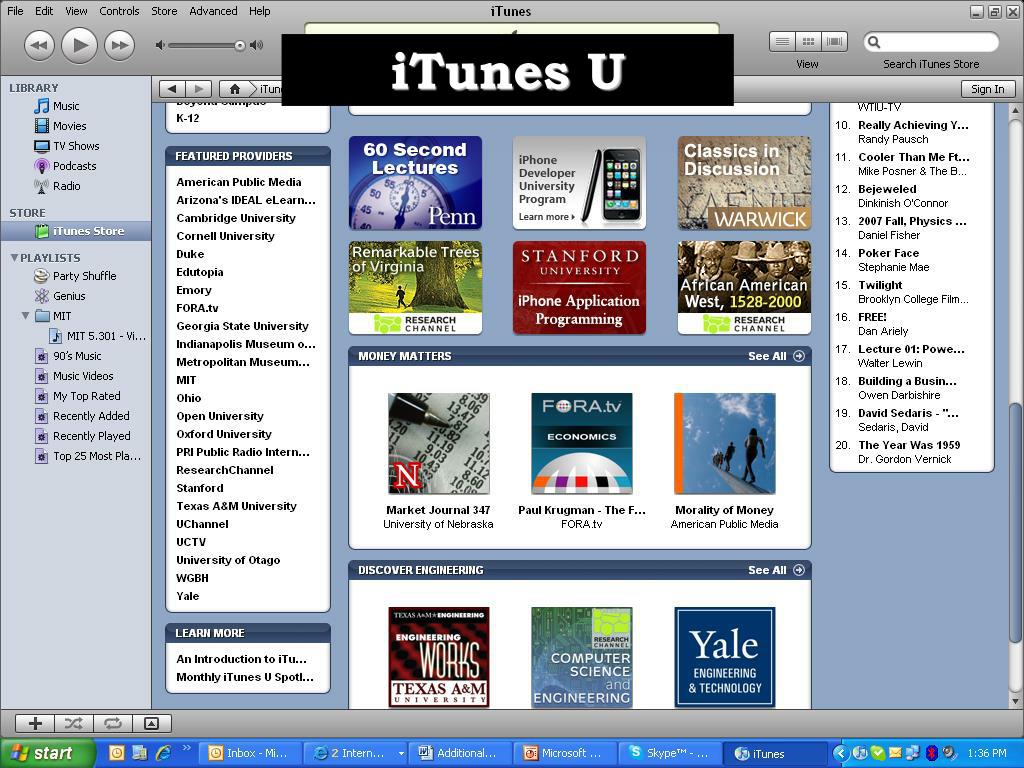Open the Stanford provider link
The image size is (1024, 768).
pos(200,488)
